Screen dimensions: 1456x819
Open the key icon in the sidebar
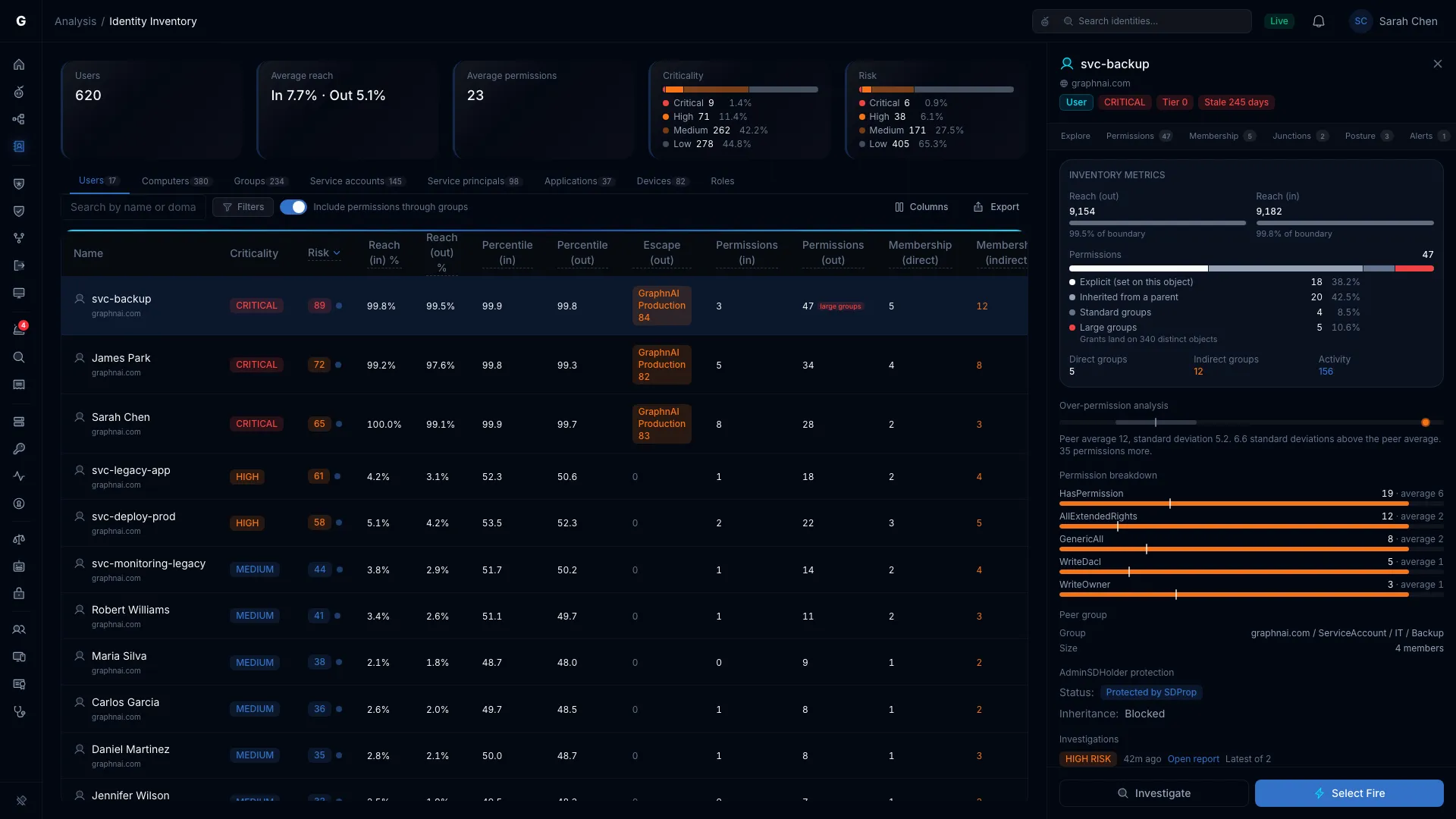(x=19, y=449)
